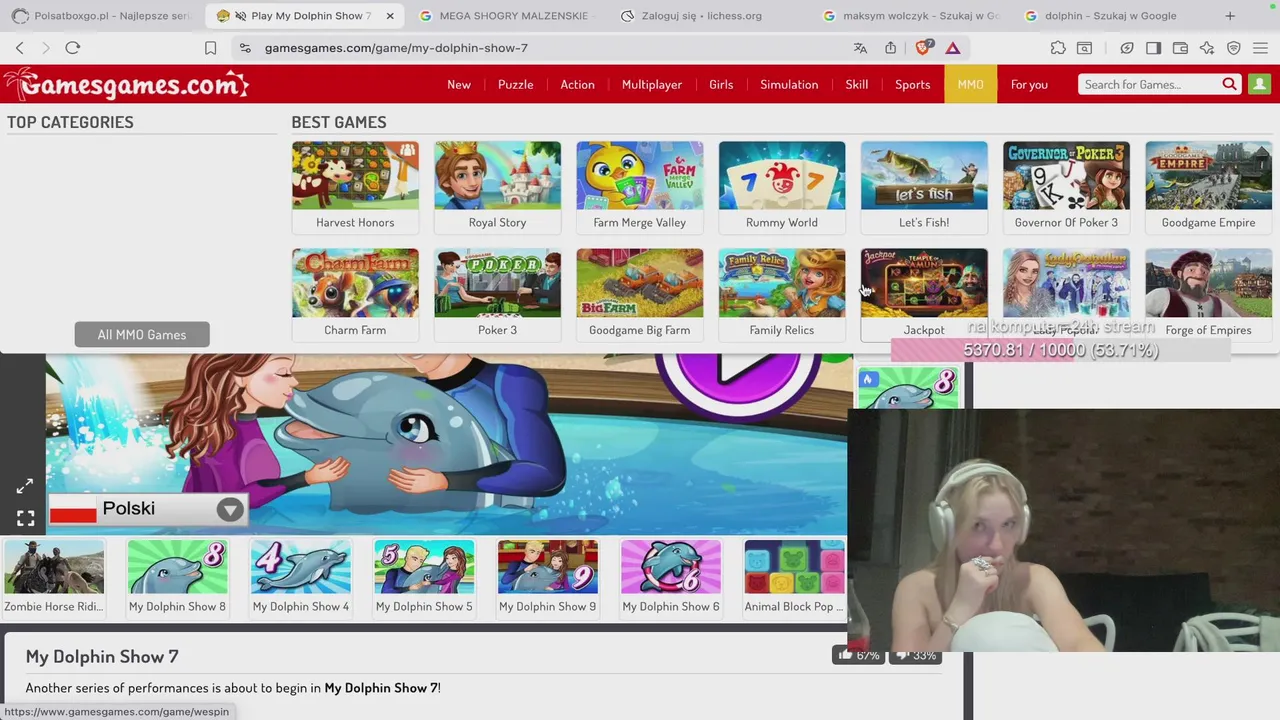Open Goodgame Big Farm game
The width and height of the screenshot is (1280, 720).
click(640, 294)
